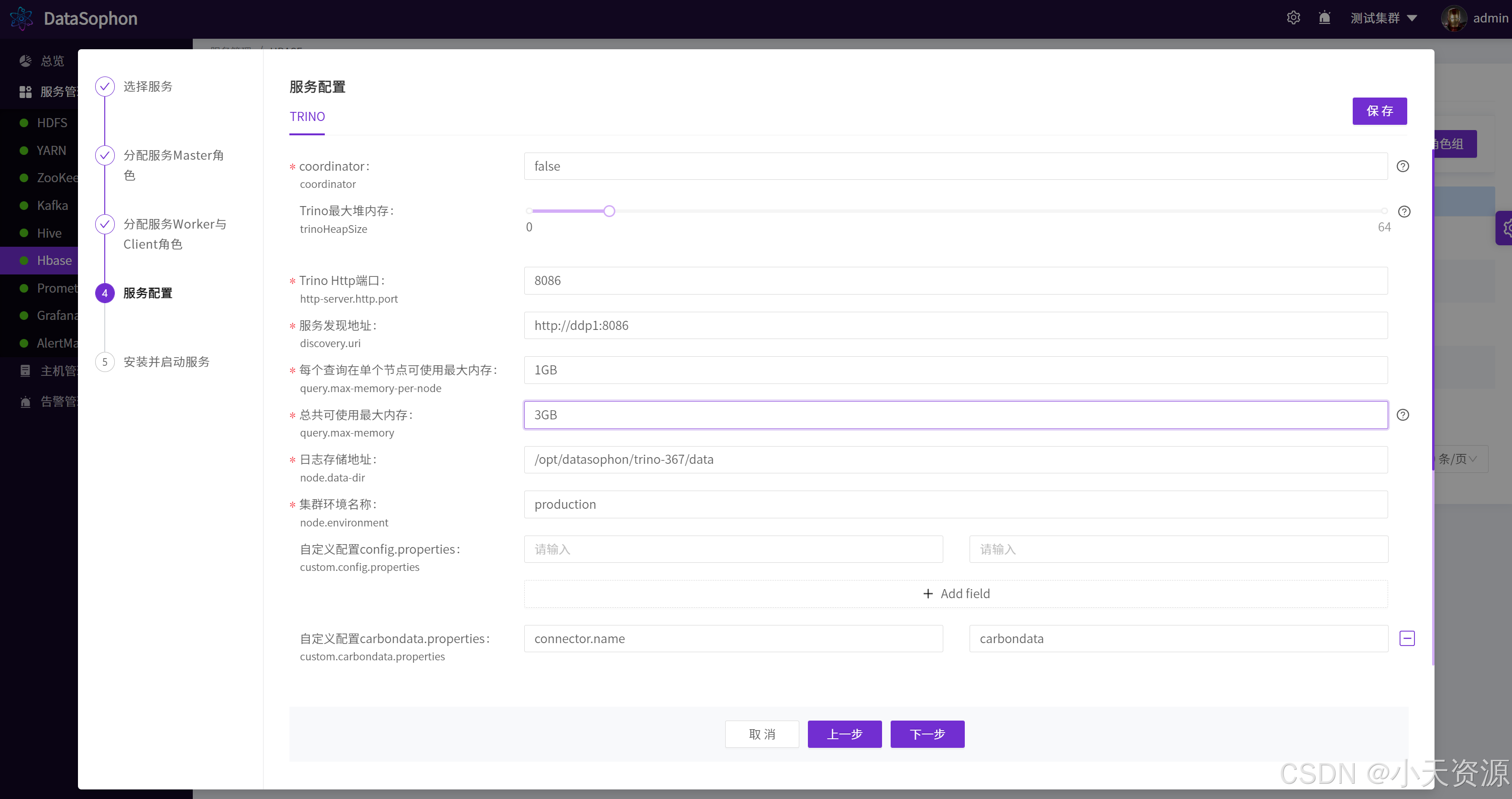Click the green status dot beside Hive

[23, 233]
